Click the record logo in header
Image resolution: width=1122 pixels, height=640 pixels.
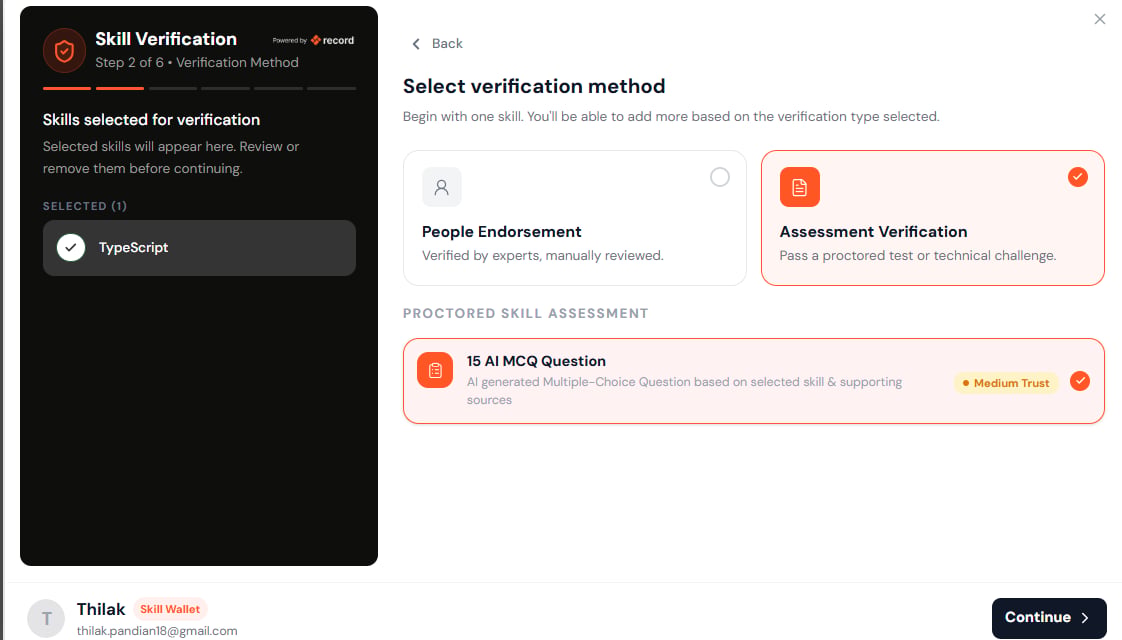332,40
